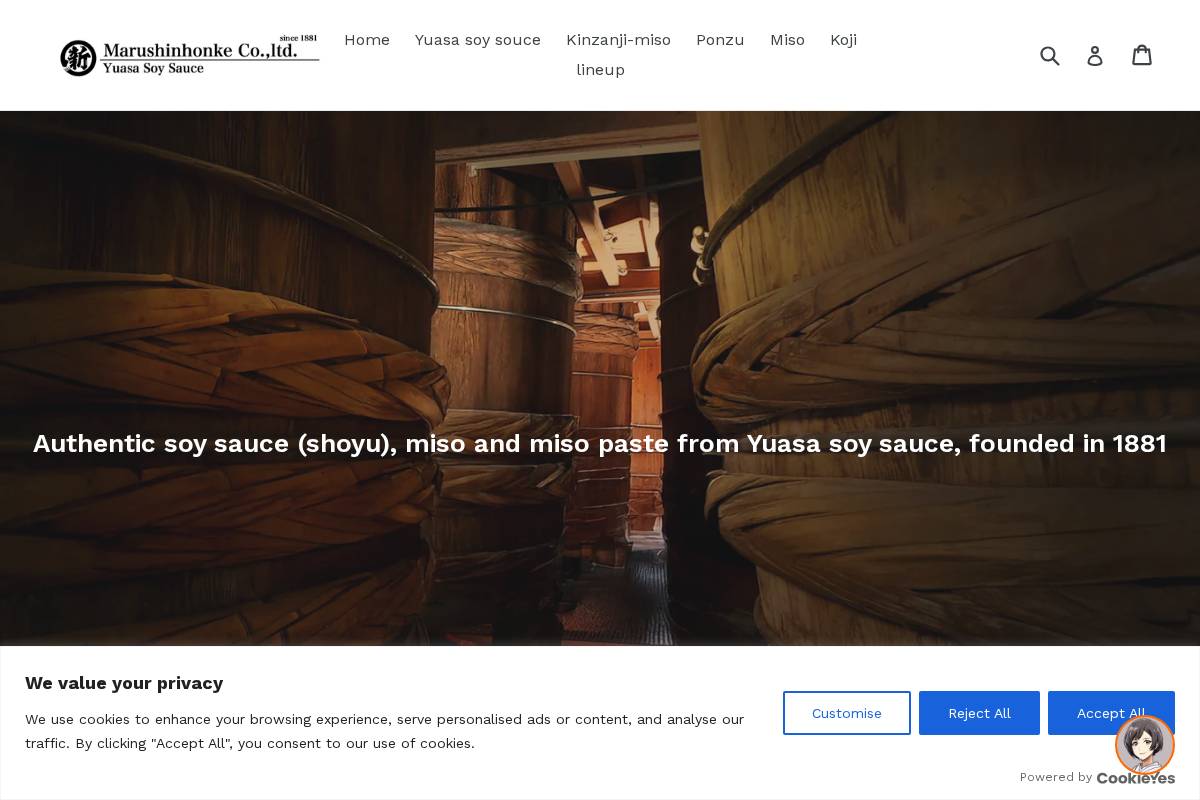Go to the Koji lineup section
1200x800 pixels.
coord(843,40)
